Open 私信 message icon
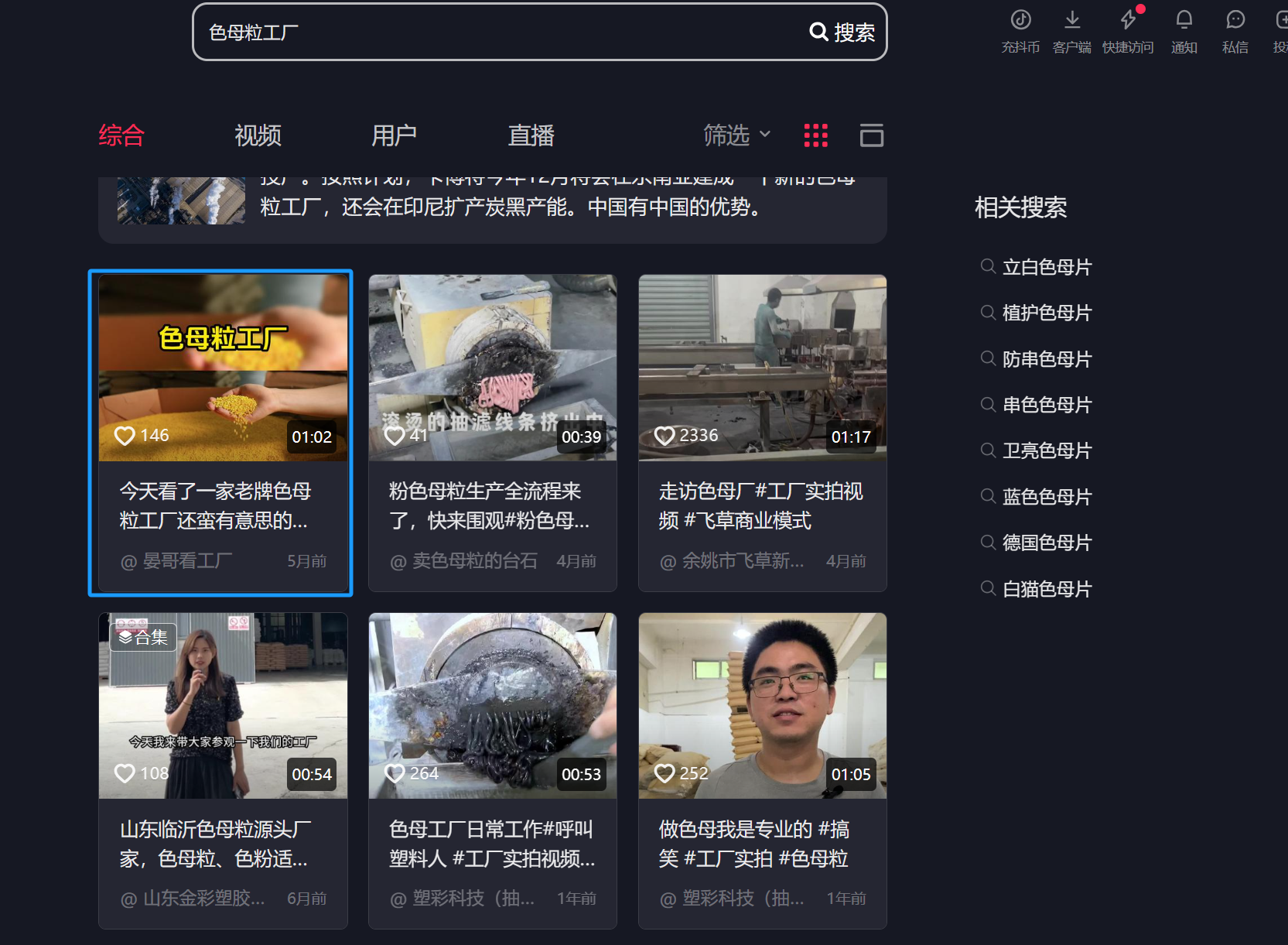This screenshot has height=945, width=1288. (1235, 20)
